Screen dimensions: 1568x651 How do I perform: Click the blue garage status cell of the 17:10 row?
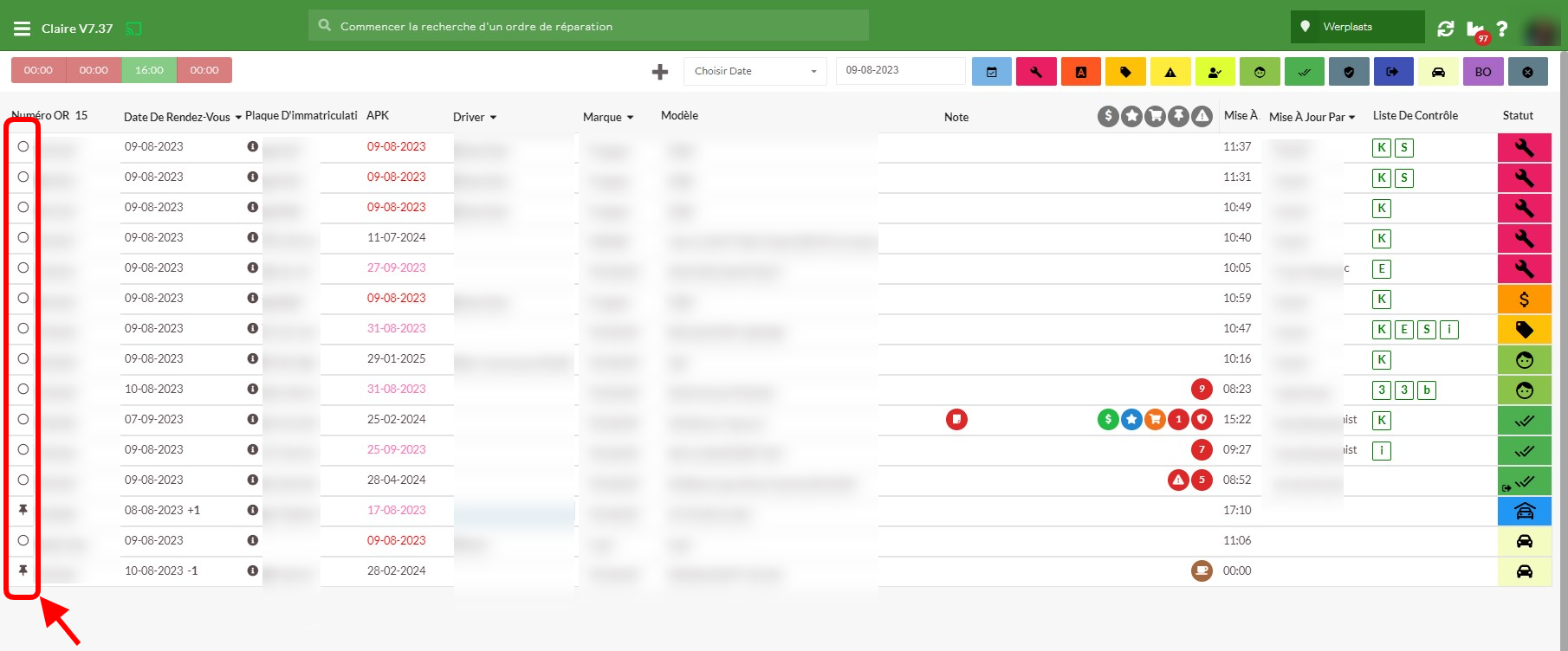pyautogui.click(x=1525, y=511)
